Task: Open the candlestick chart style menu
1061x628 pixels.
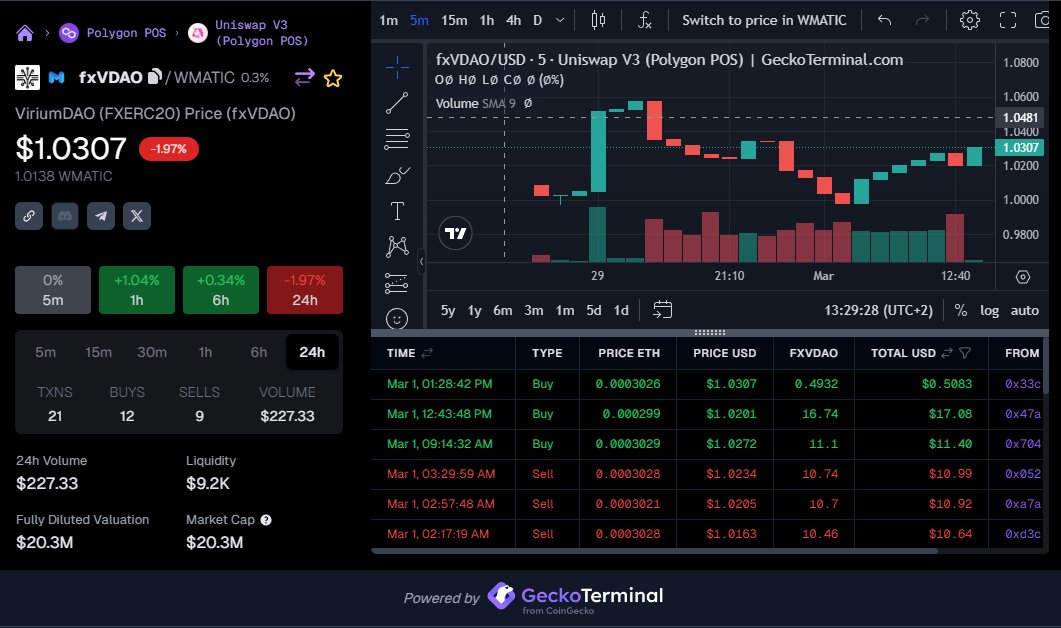Action: click(598, 20)
